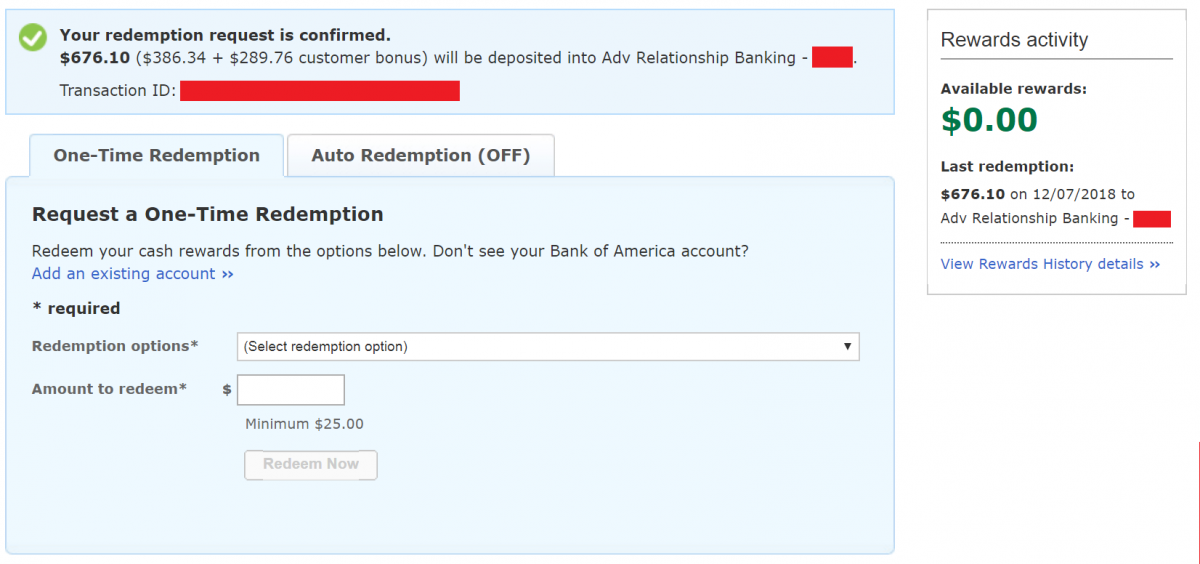Click the Redemption options field label
This screenshot has width=1200, height=564.
[x=115, y=346]
